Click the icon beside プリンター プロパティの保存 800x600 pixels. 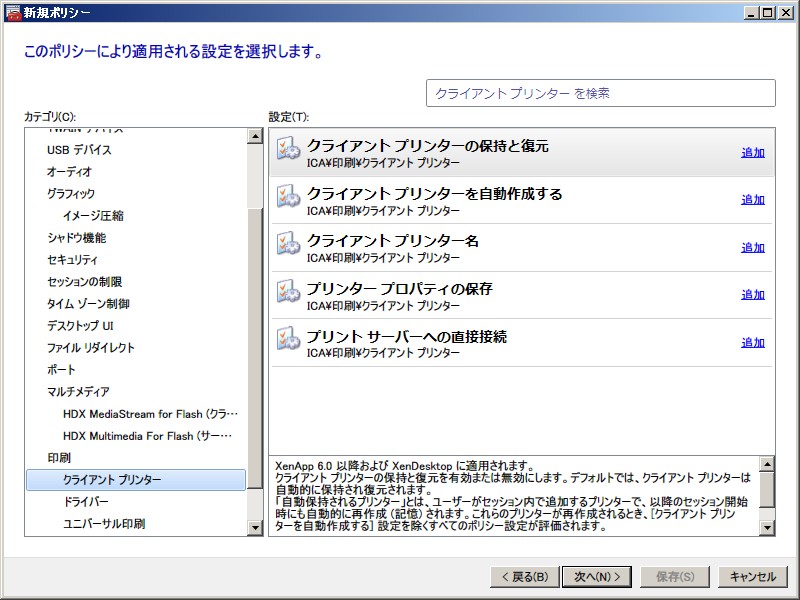pyautogui.click(x=288, y=291)
